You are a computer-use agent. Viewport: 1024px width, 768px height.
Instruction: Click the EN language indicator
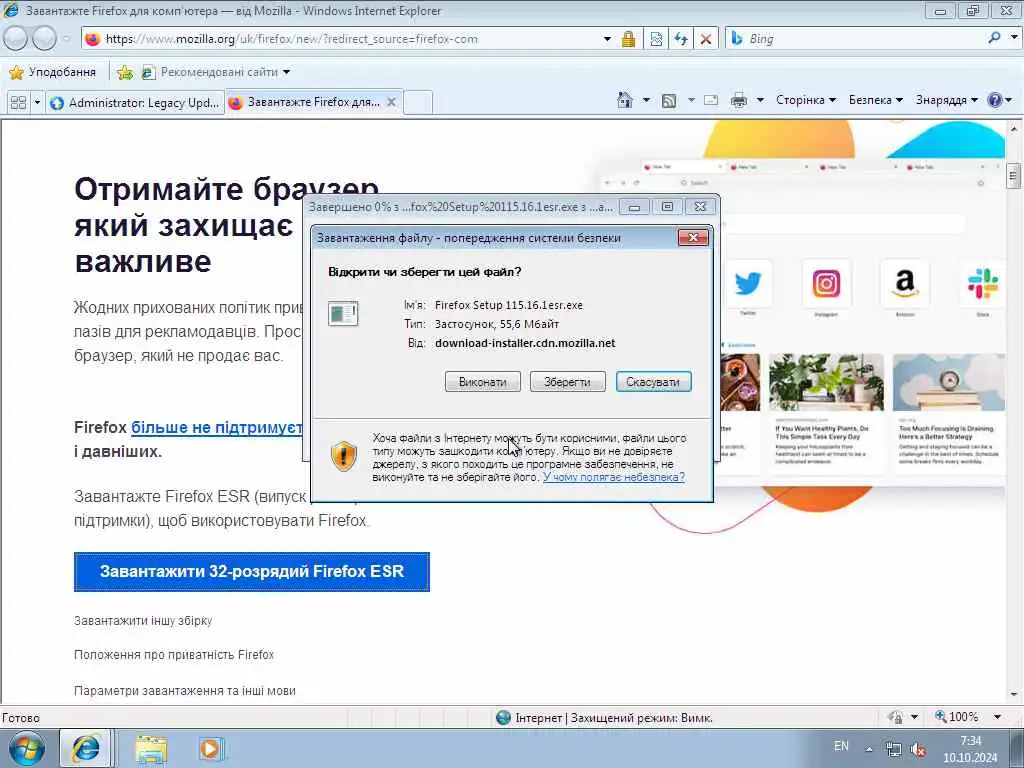coord(841,746)
